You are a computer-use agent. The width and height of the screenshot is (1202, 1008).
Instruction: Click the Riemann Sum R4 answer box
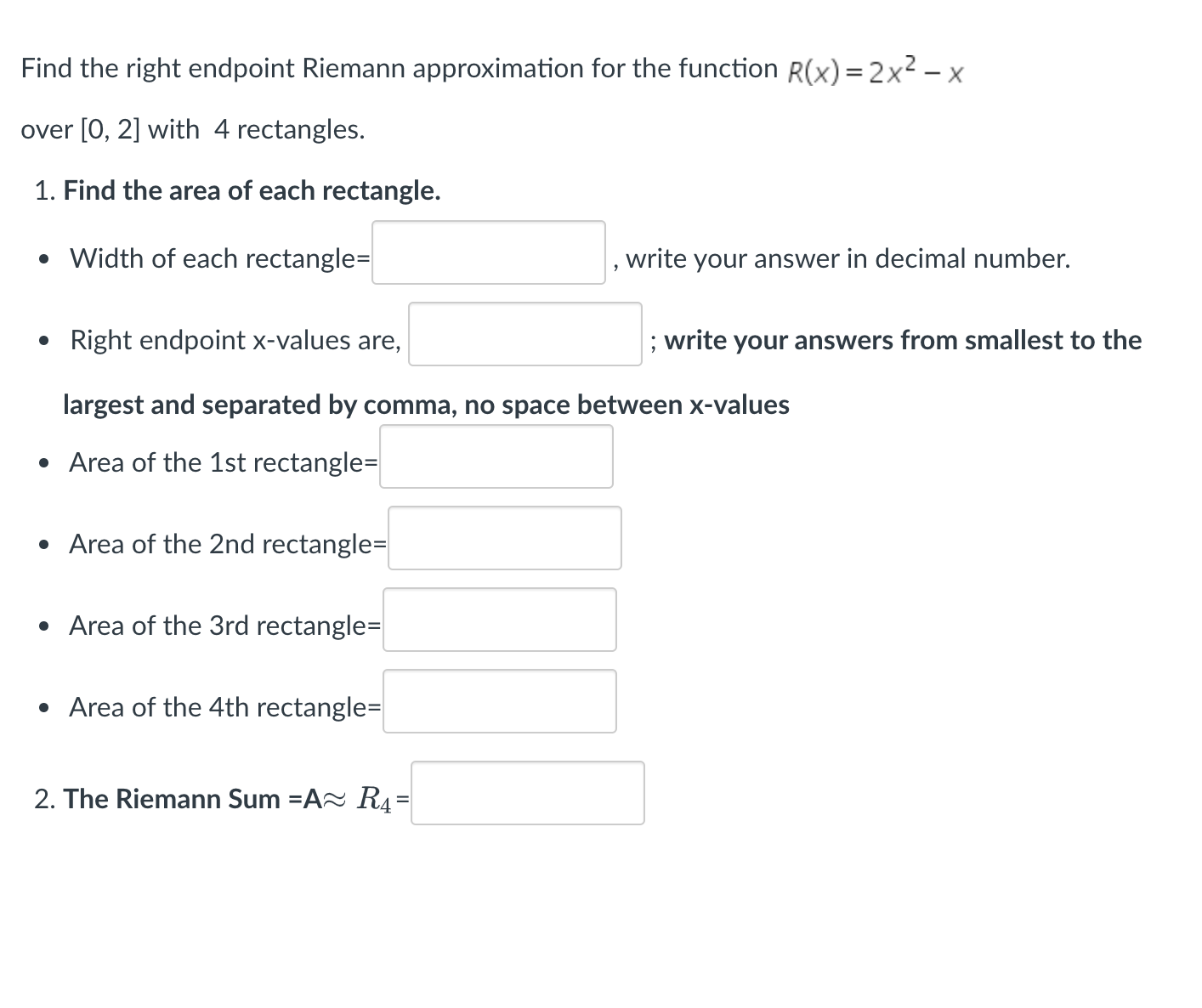coord(528,793)
